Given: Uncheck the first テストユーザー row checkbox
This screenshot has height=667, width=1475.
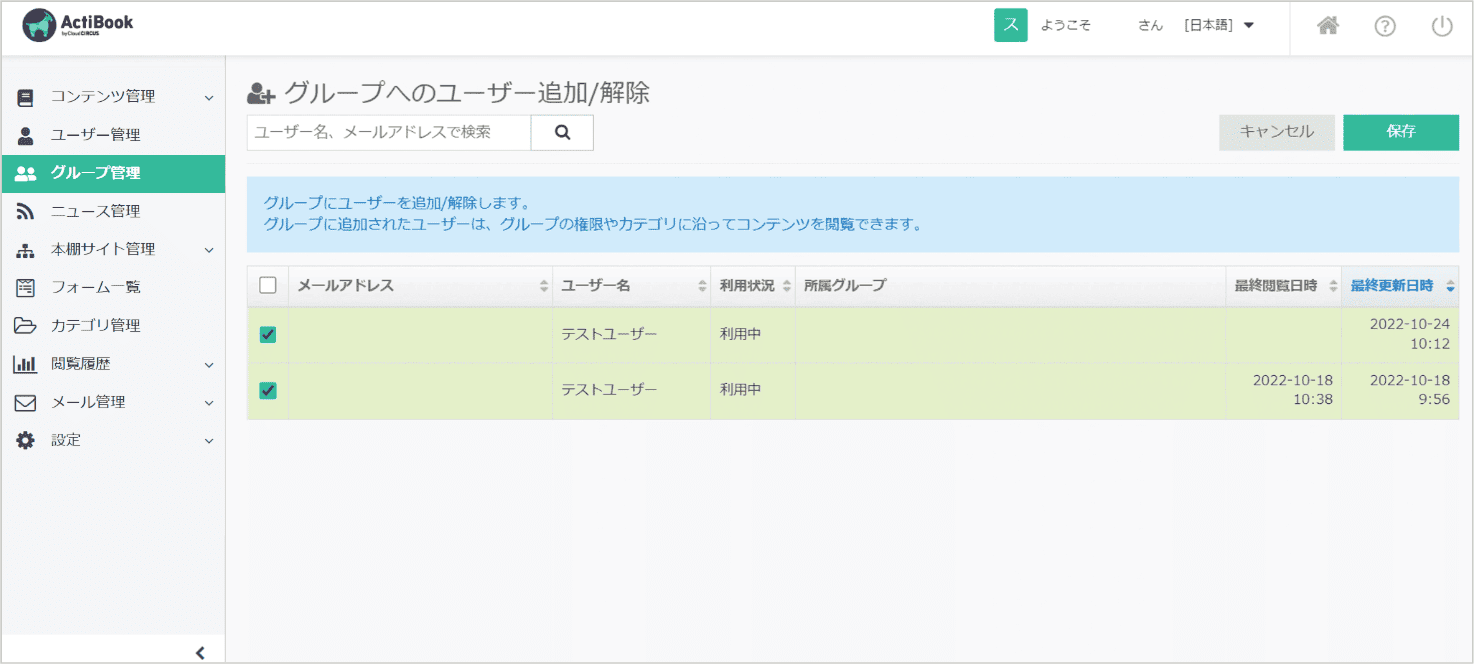Looking at the screenshot, I should [267, 334].
